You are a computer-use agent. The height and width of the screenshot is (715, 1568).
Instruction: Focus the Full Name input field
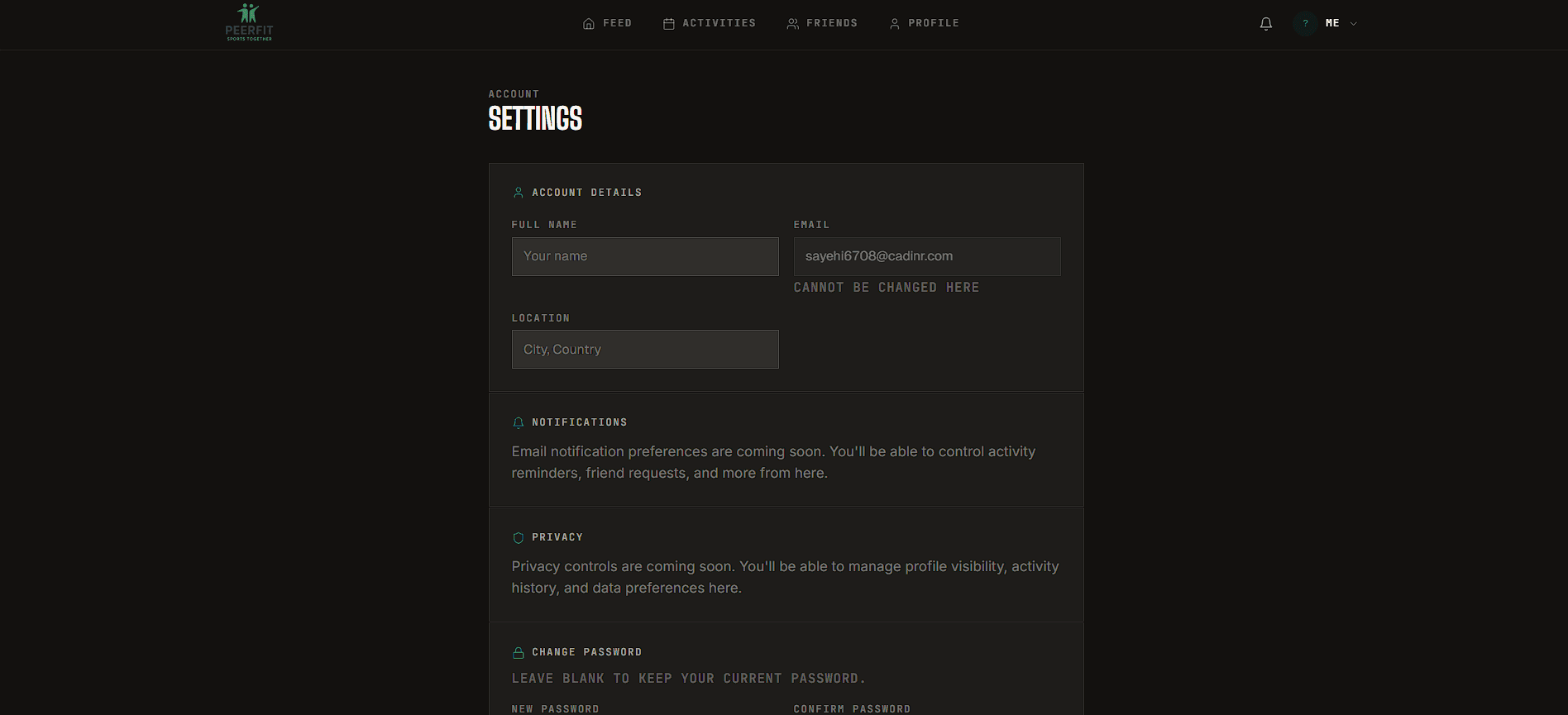coord(645,256)
